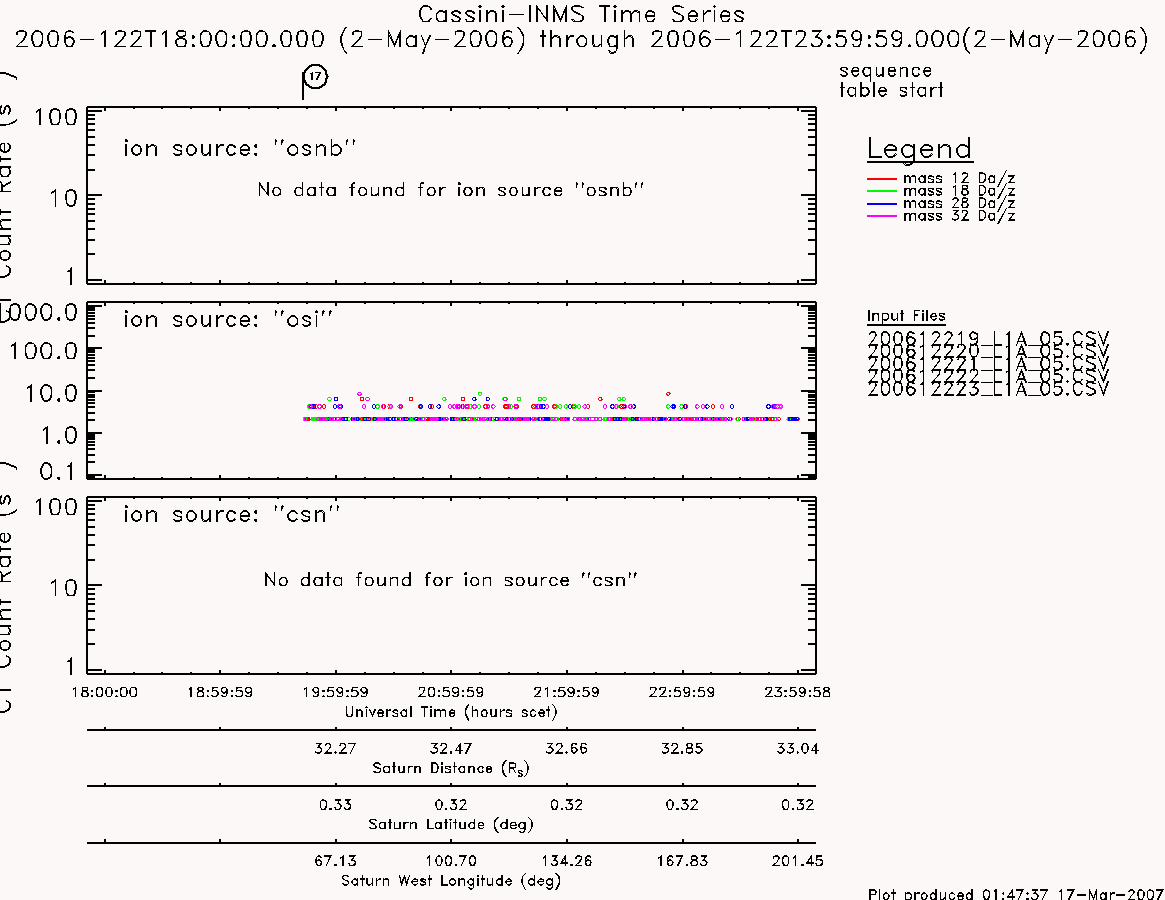Screen dimensions: 1165x900
Task: Click the 'Legend' heading
Action: (919, 149)
